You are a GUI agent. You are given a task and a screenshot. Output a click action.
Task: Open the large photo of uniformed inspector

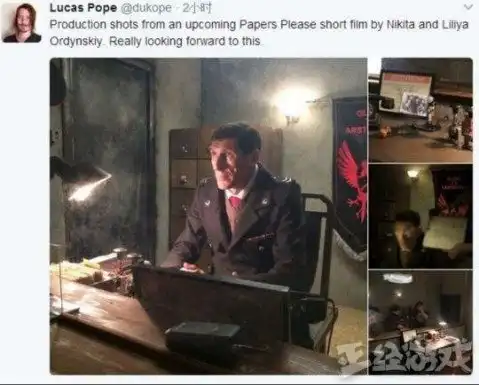point(209,216)
